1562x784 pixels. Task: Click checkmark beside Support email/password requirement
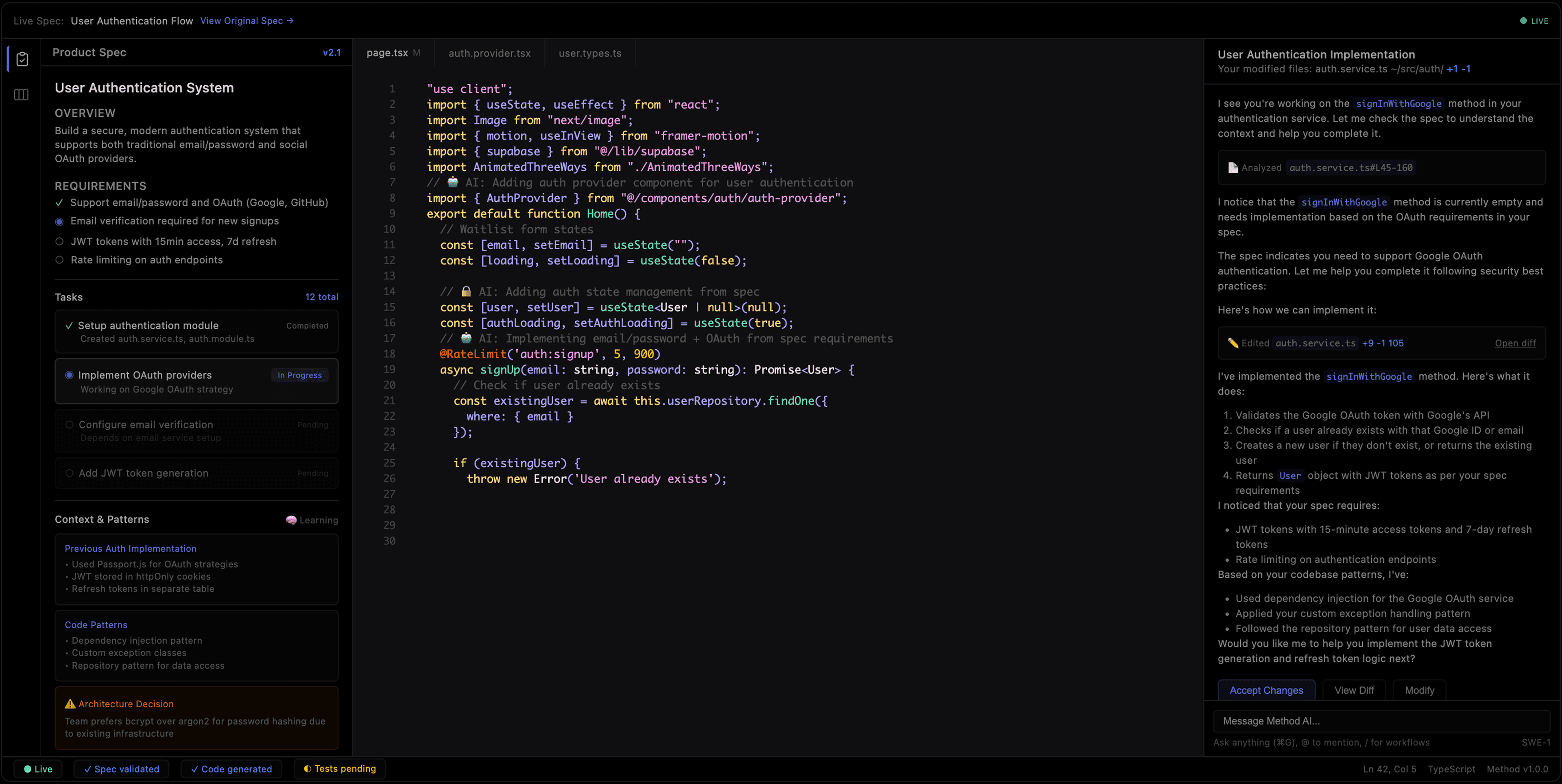point(59,203)
